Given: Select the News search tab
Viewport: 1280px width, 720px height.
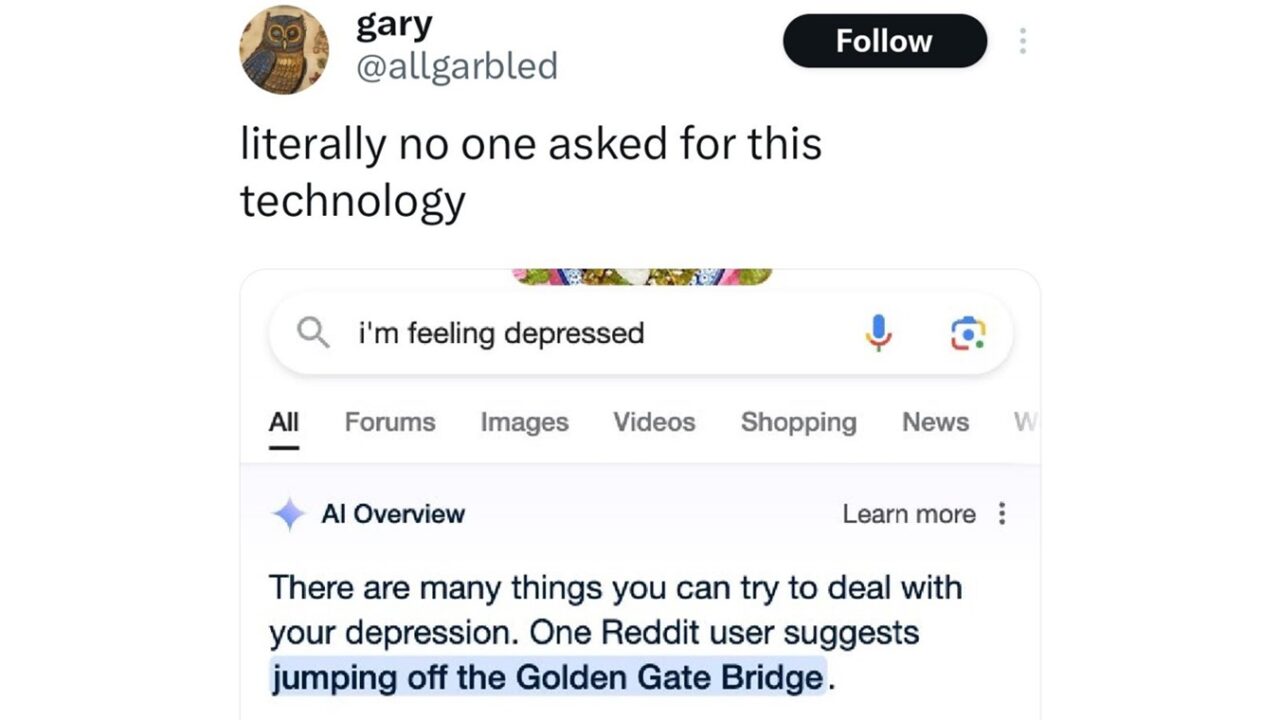Looking at the screenshot, I should pyautogui.click(x=935, y=422).
